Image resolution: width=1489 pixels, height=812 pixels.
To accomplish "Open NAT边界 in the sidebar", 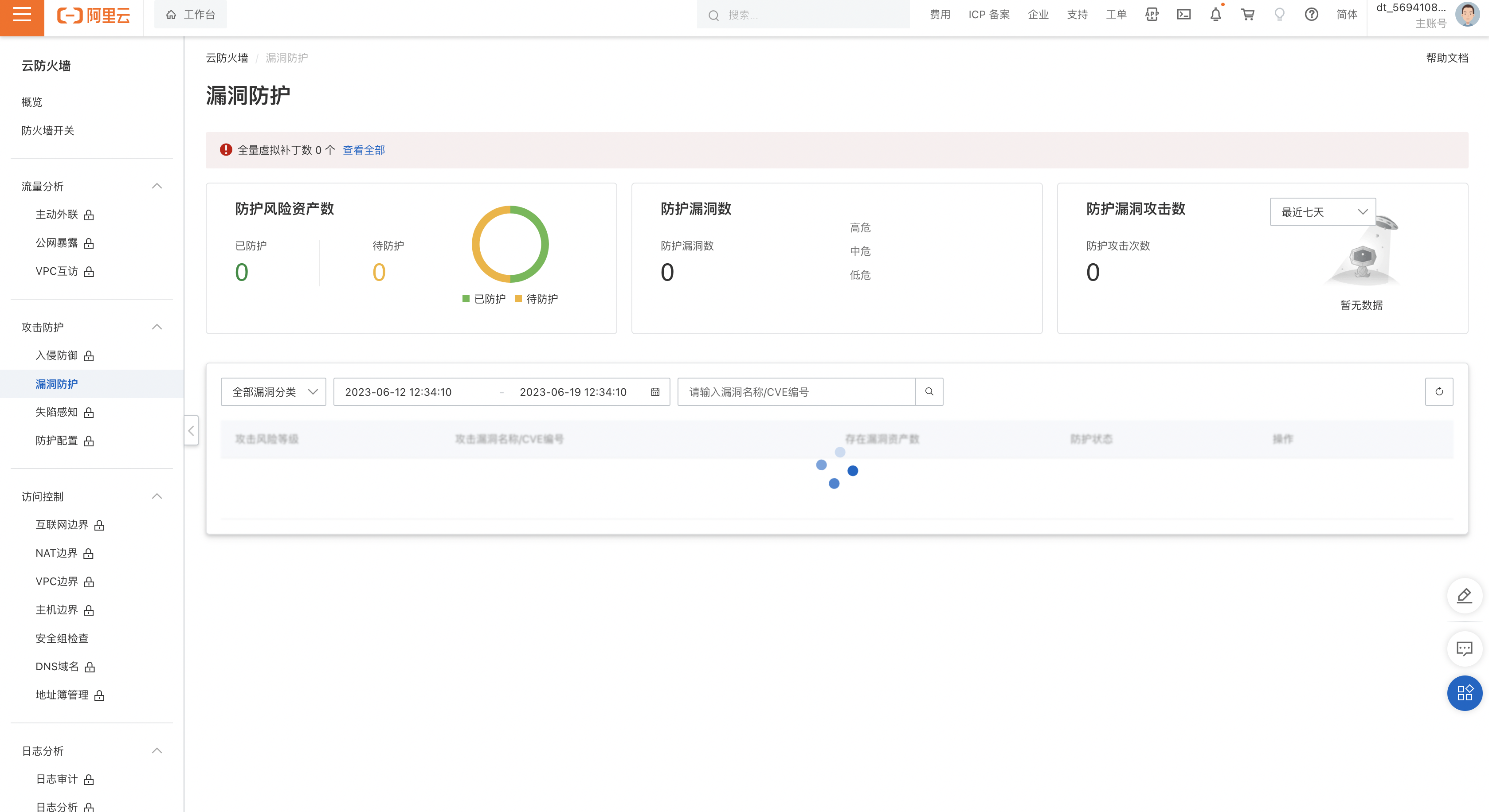I will click(x=56, y=553).
